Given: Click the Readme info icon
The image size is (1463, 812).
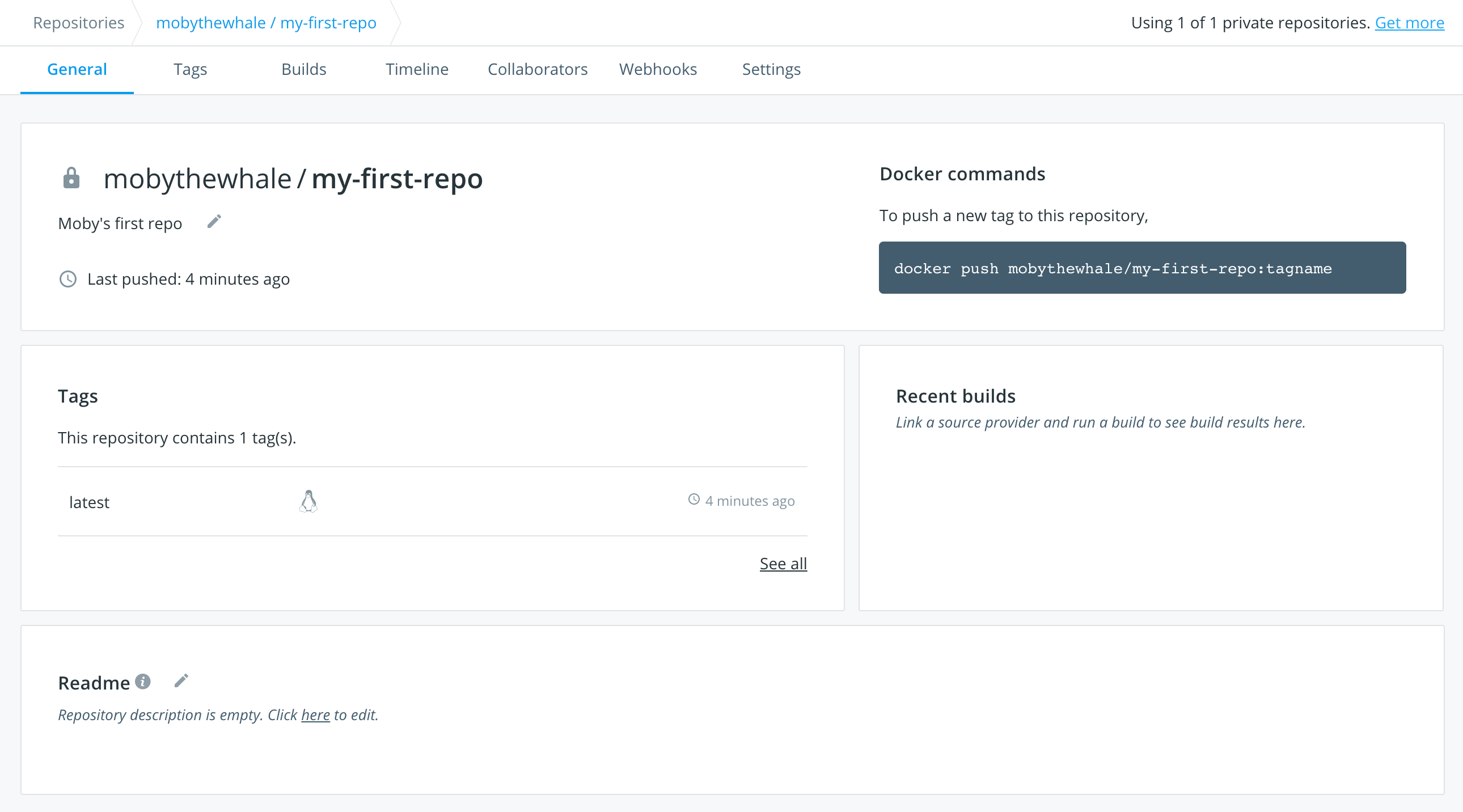Looking at the screenshot, I should point(143,682).
